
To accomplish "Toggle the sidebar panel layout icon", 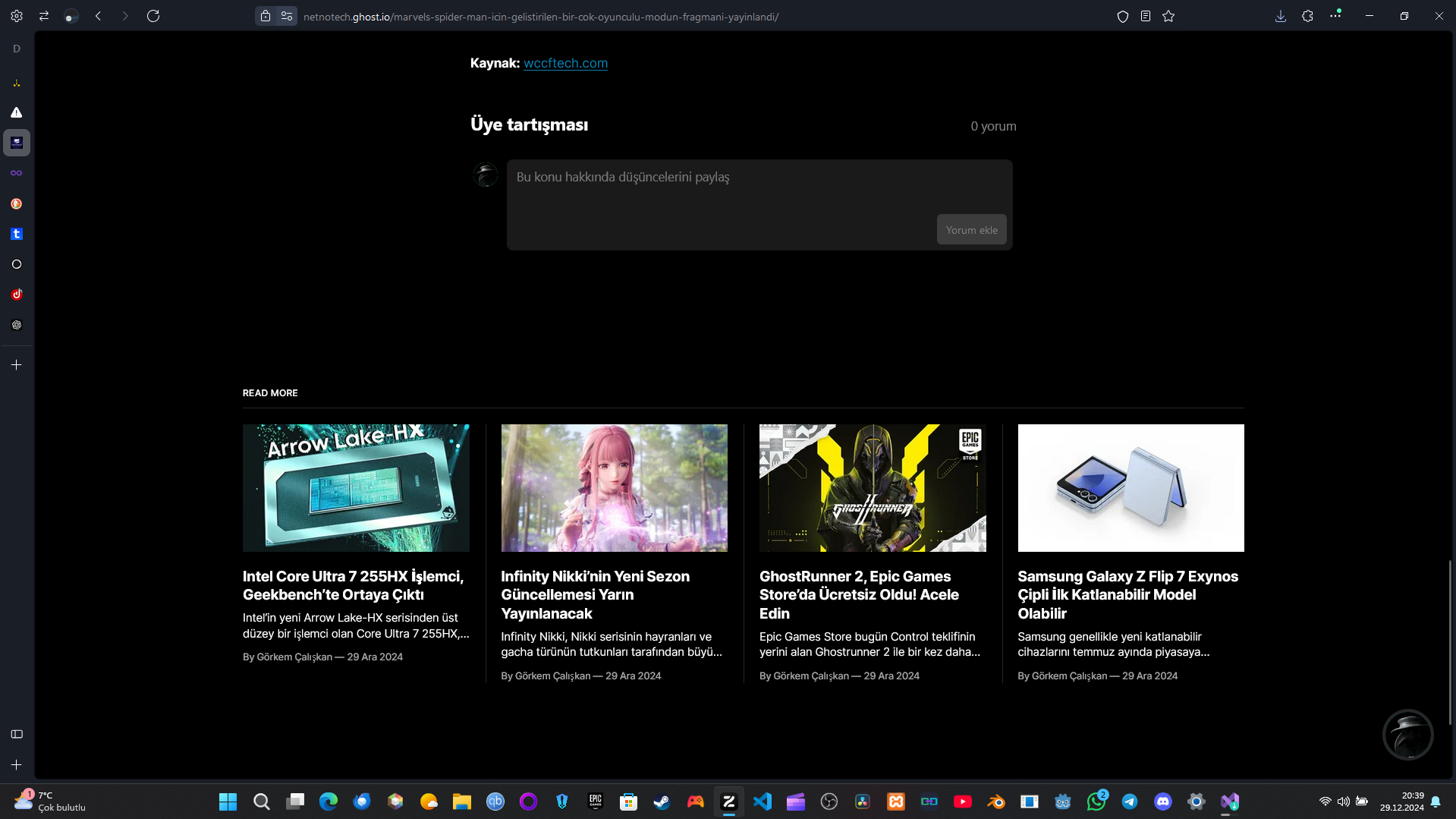I will click(x=17, y=734).
